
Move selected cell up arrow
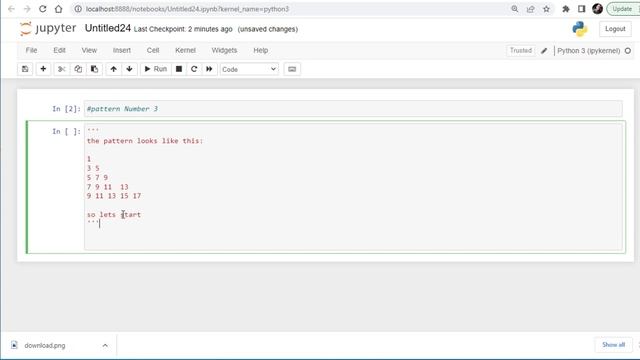(x=113, y=69)
